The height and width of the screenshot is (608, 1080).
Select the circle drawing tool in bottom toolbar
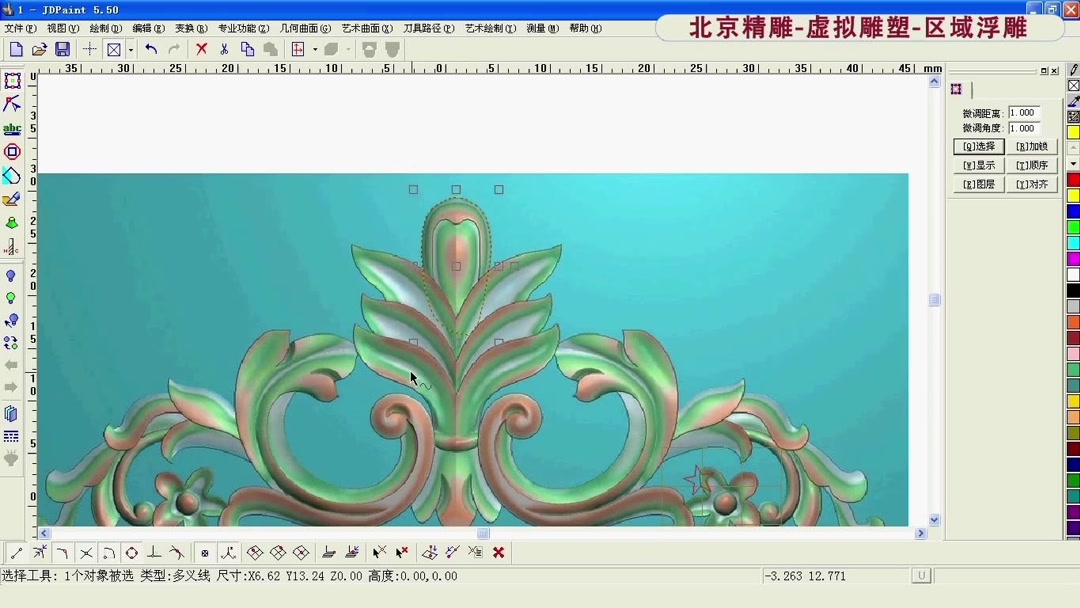point(130,552)
